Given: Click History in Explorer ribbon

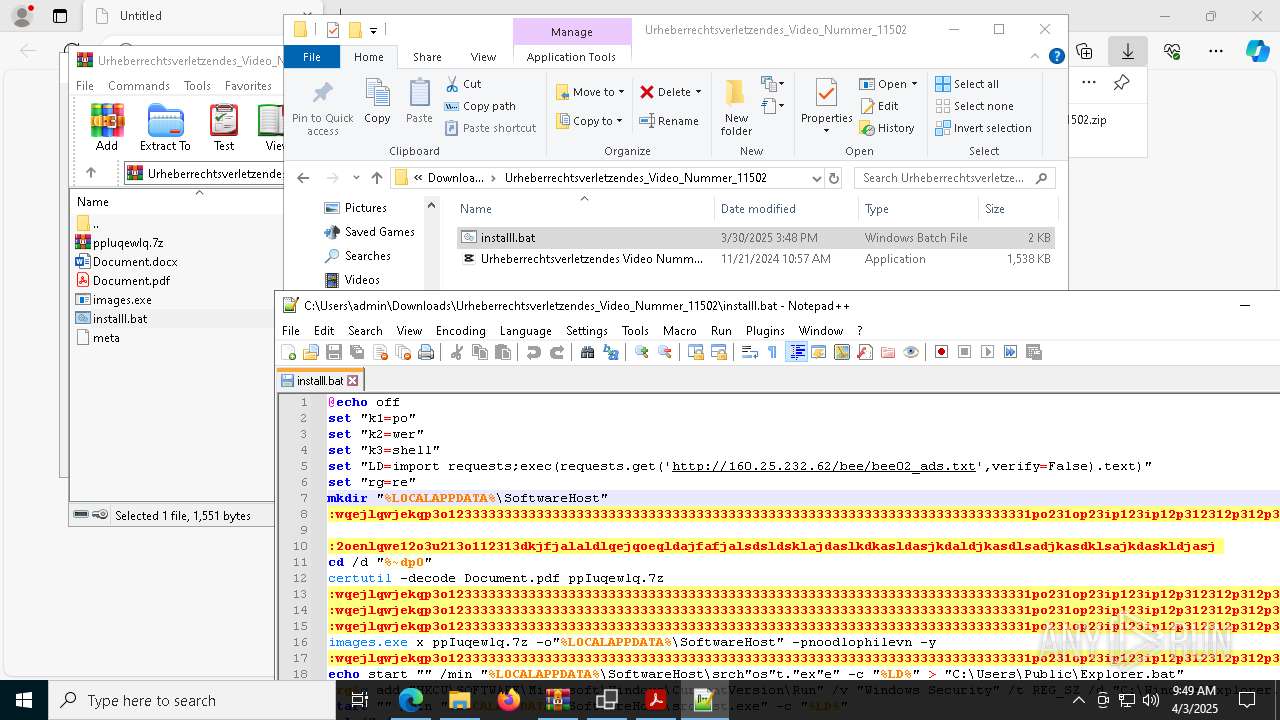Looking at the screenshot, I should coord(887,128).
